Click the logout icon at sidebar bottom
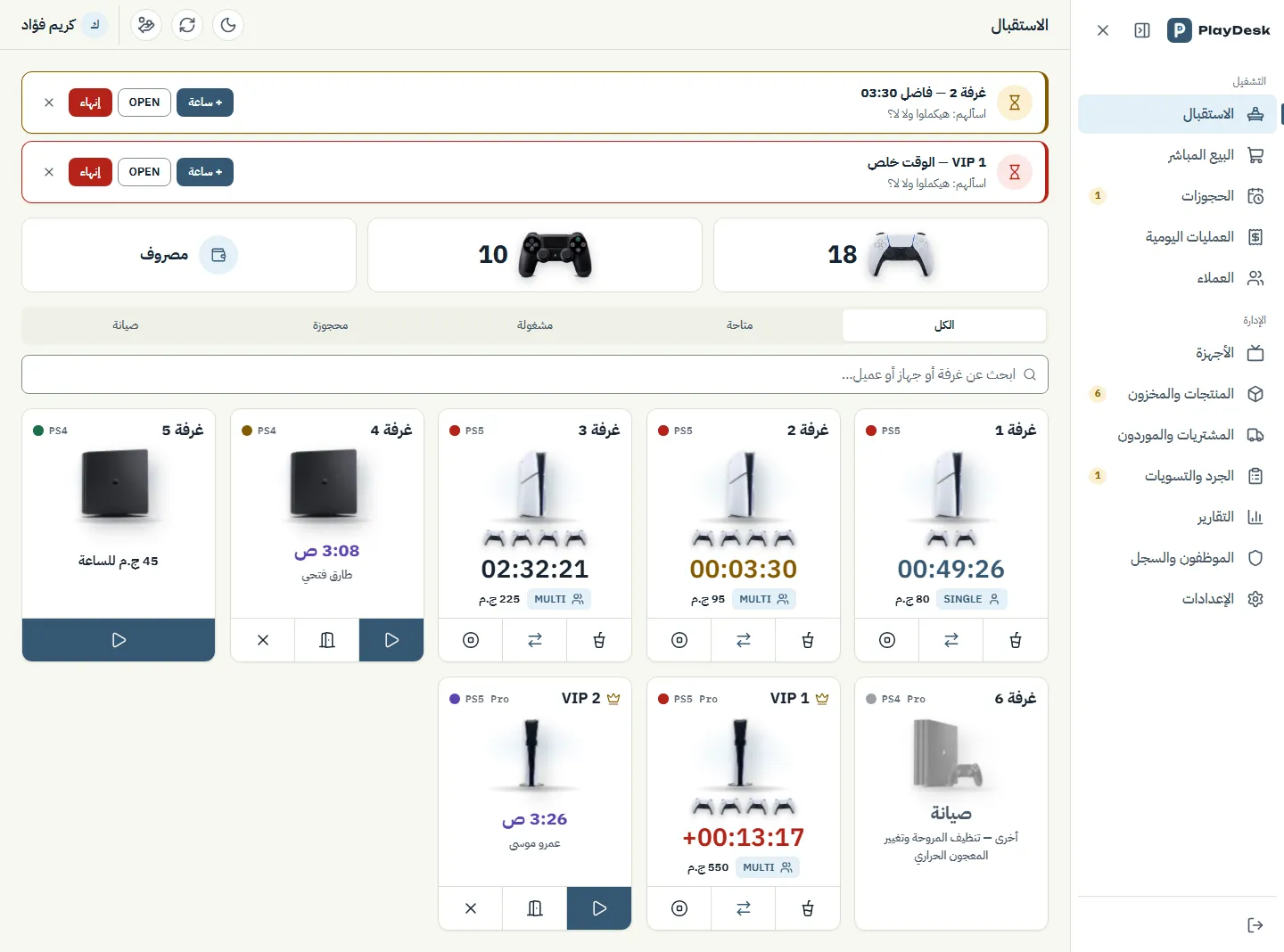The width and height of the screenshot is (1284, 952). 1255,925
